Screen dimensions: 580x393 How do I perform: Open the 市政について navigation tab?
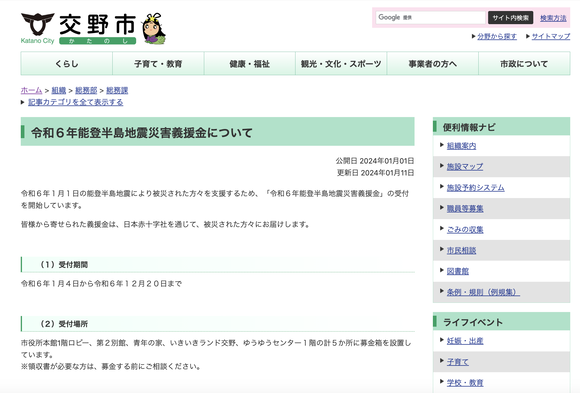[524, 64]
